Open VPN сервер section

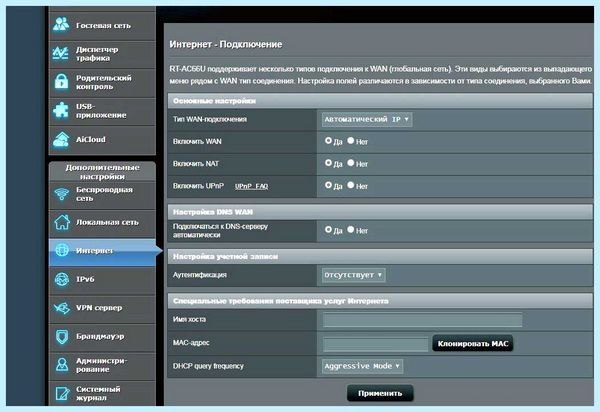(x=102, y=308)
